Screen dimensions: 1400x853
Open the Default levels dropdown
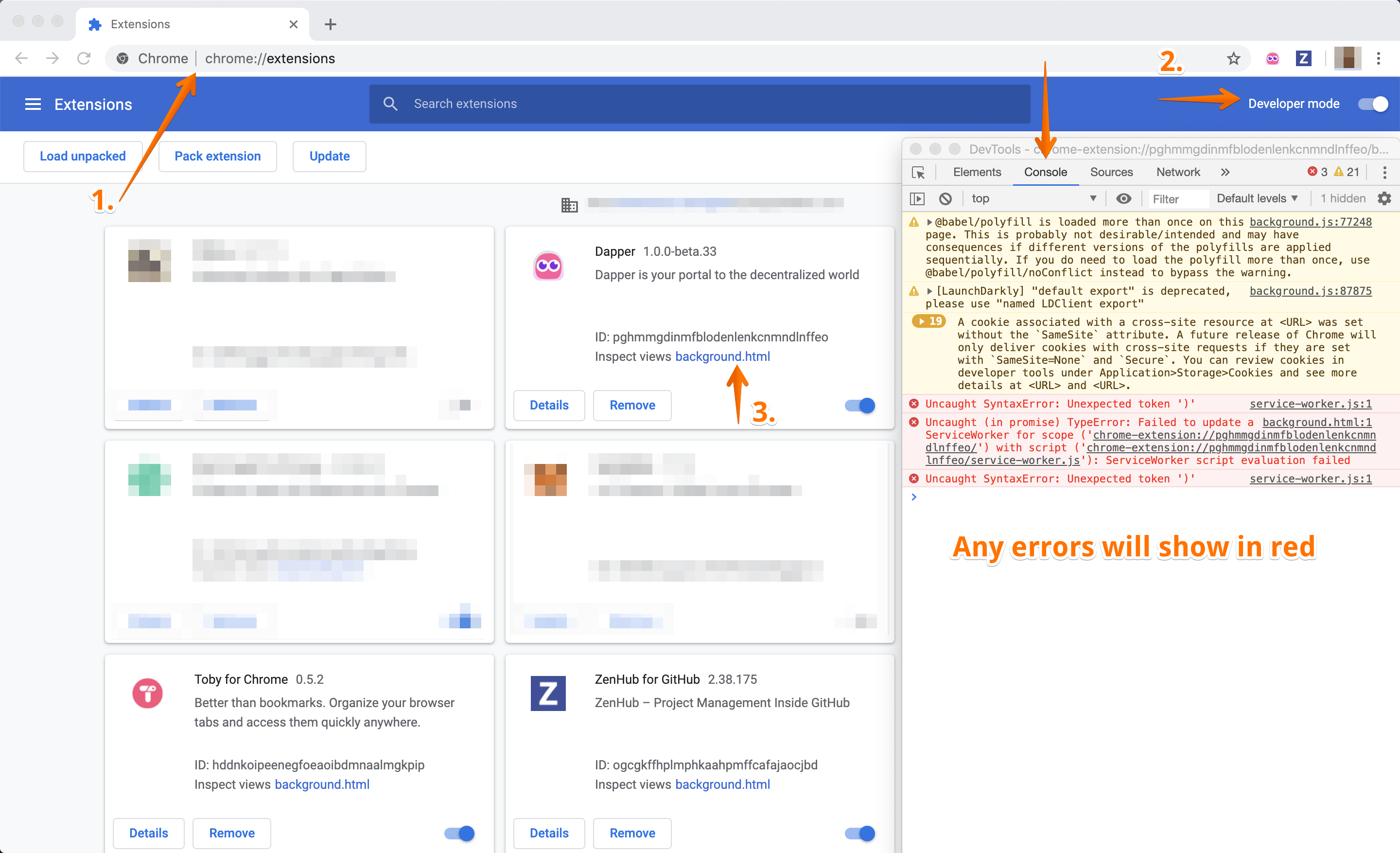point(1257,198)
